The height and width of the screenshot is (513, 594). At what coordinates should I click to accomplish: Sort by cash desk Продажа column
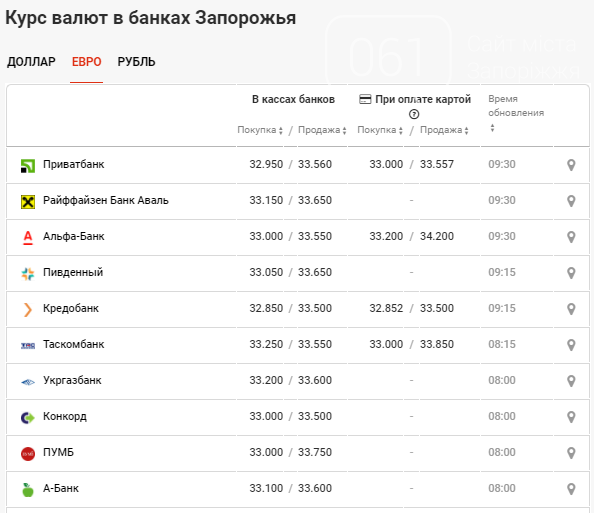[x=322, y=130]
